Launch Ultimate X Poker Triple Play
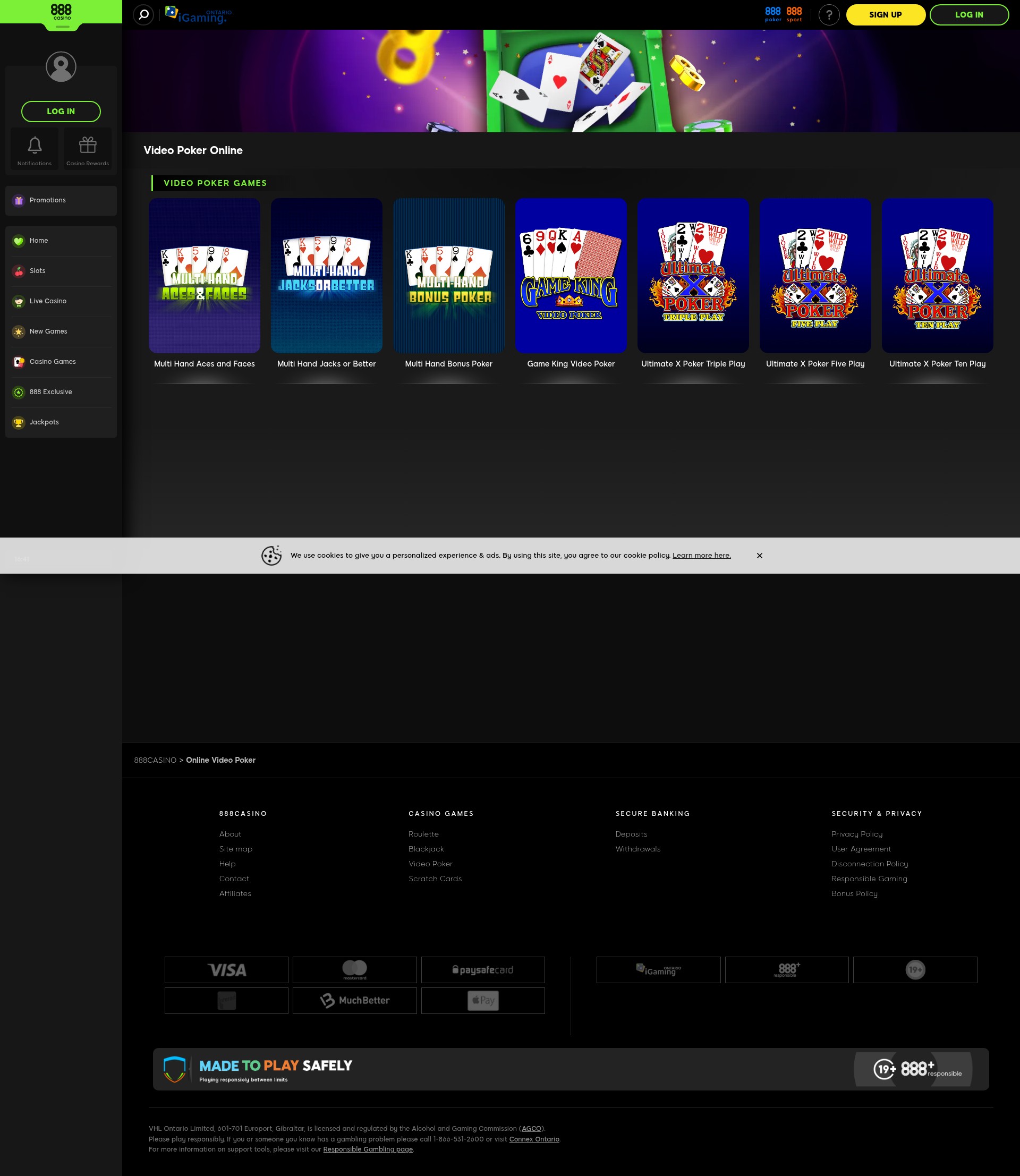This screenshot has height=1176, width=1020. 693,276
